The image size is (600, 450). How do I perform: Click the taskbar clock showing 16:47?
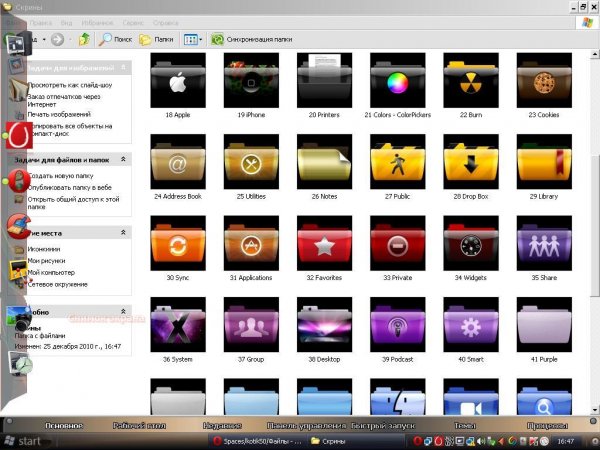(x=566, y=441)
